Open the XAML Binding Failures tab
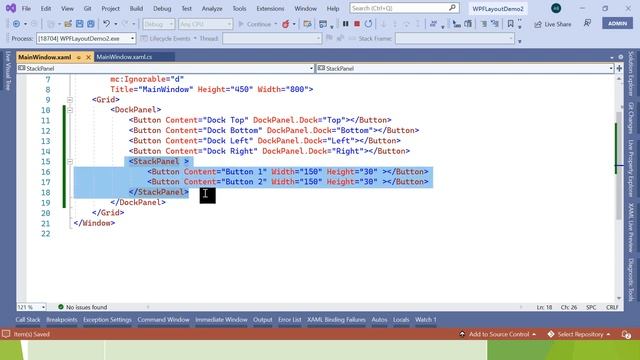This screenshot has width=640, height=360. [x=336, y=320]
